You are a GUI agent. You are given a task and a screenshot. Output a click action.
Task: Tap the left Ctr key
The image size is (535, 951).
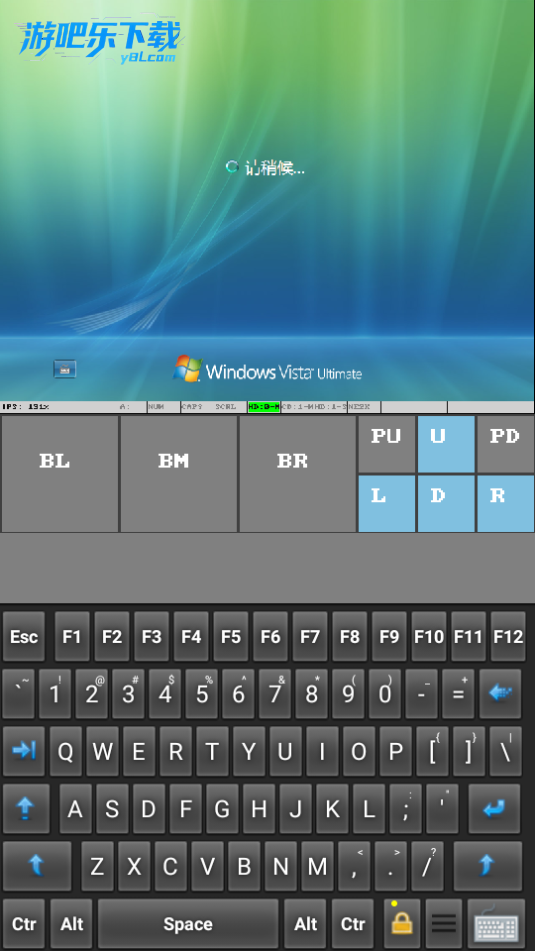[x=24, y=924]
